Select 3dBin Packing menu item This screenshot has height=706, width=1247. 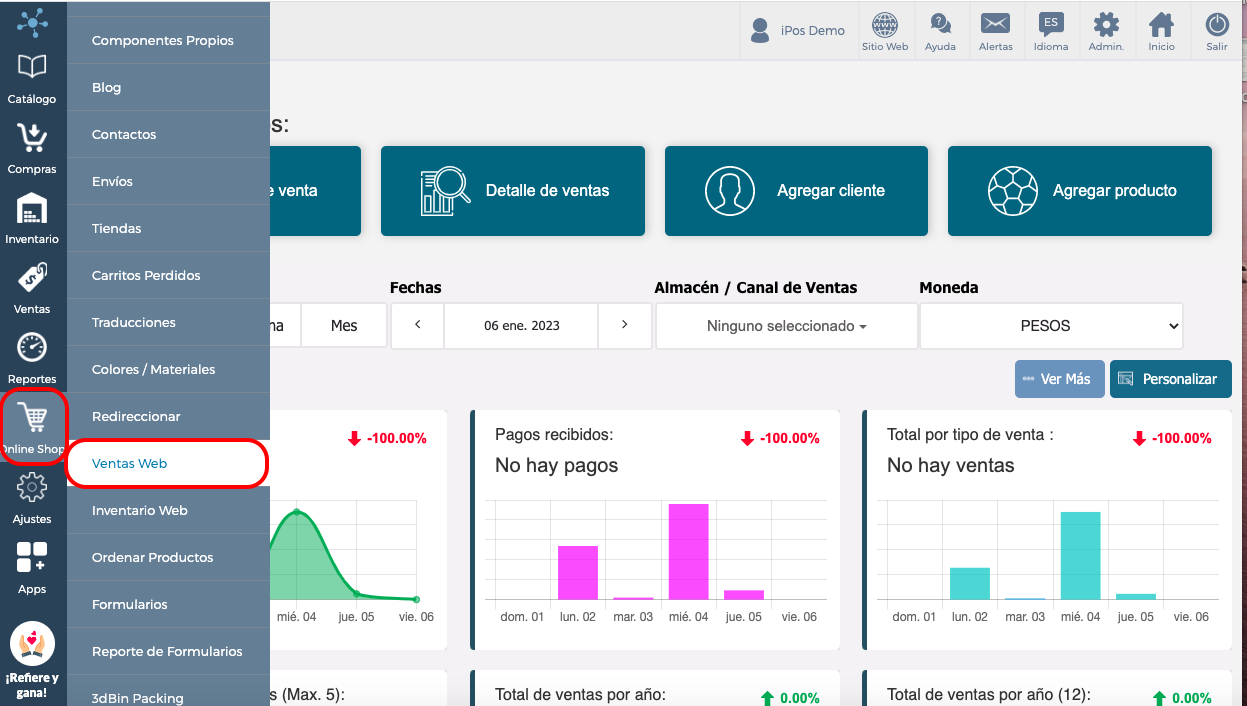(168, 692)
